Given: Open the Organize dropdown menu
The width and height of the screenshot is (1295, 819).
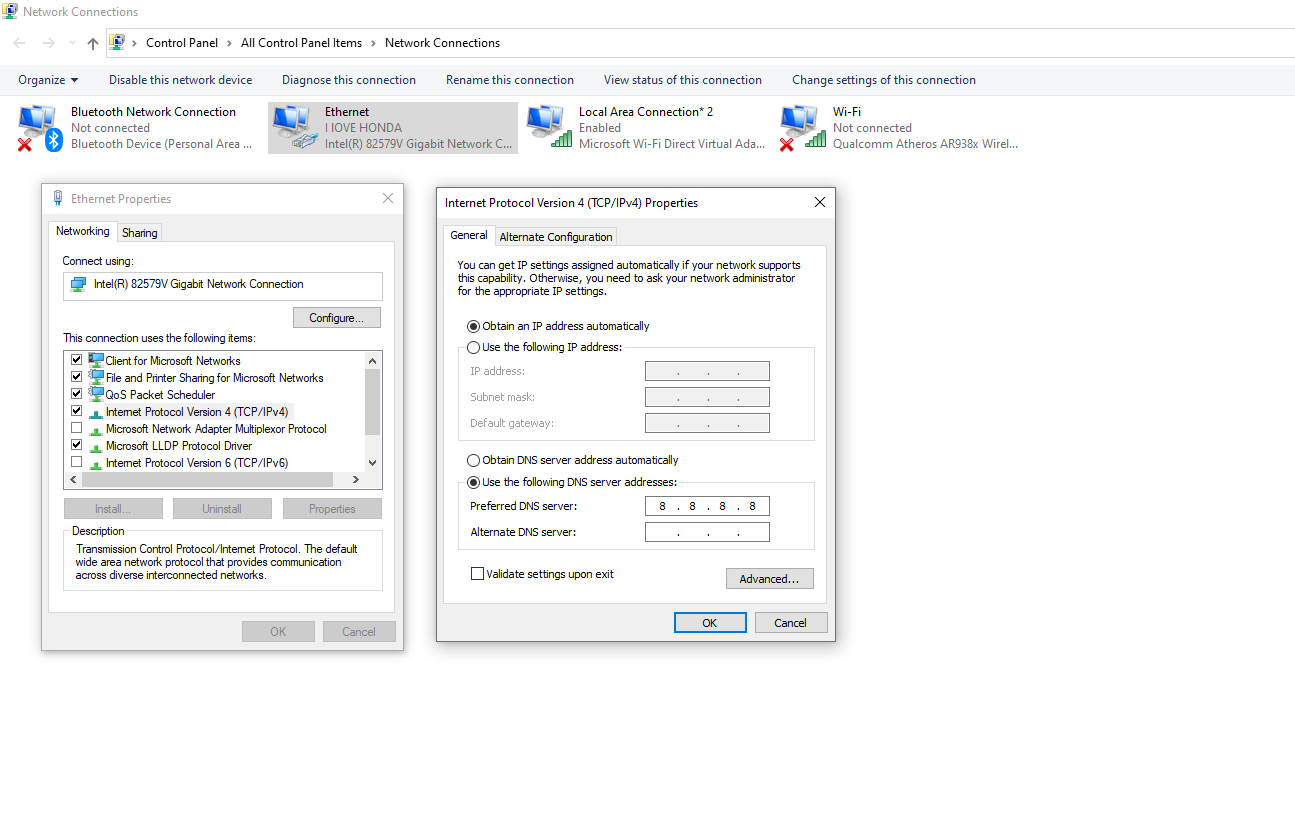Looking at the screenshot, I should tap(48, 80).
